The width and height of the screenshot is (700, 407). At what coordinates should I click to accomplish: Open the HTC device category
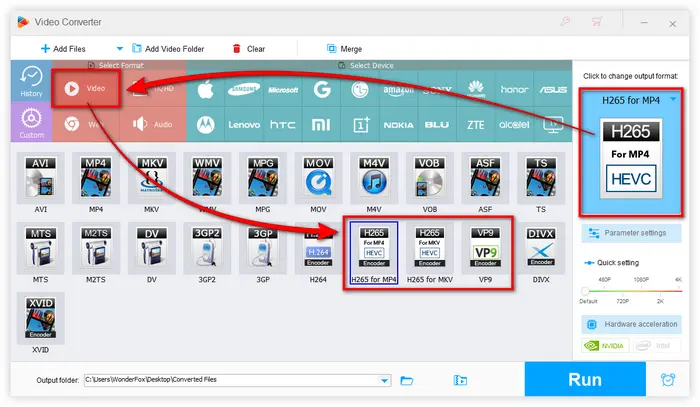(x=283, y=125)
